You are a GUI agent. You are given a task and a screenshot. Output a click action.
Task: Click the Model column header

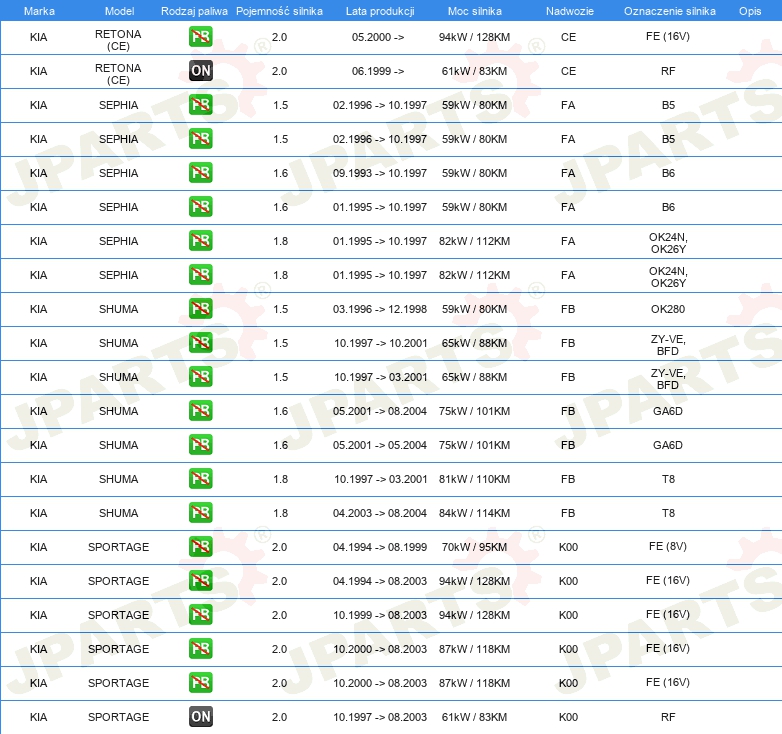tap(120, 11)
